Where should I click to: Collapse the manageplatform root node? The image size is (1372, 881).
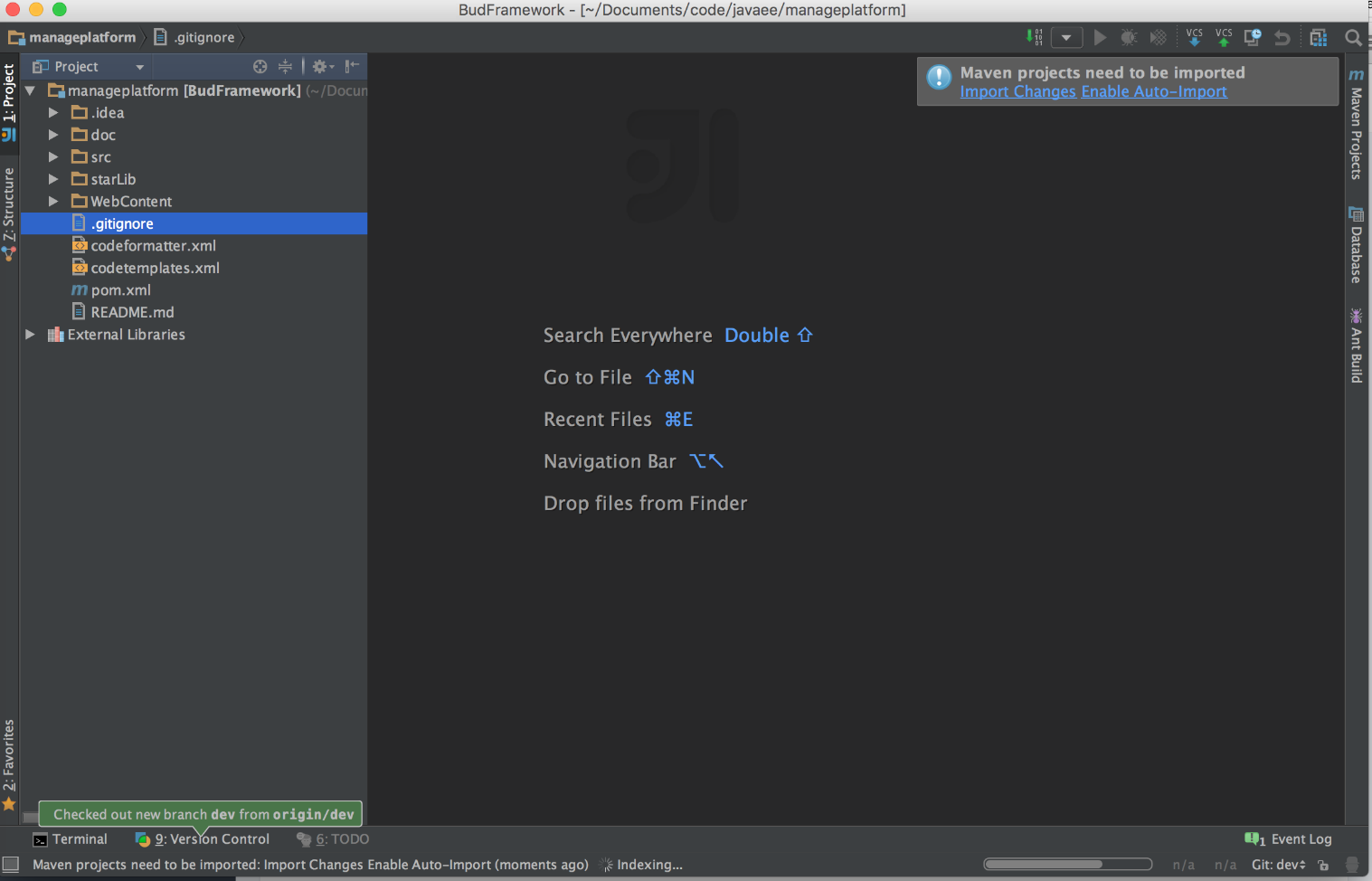coord(30,90)
